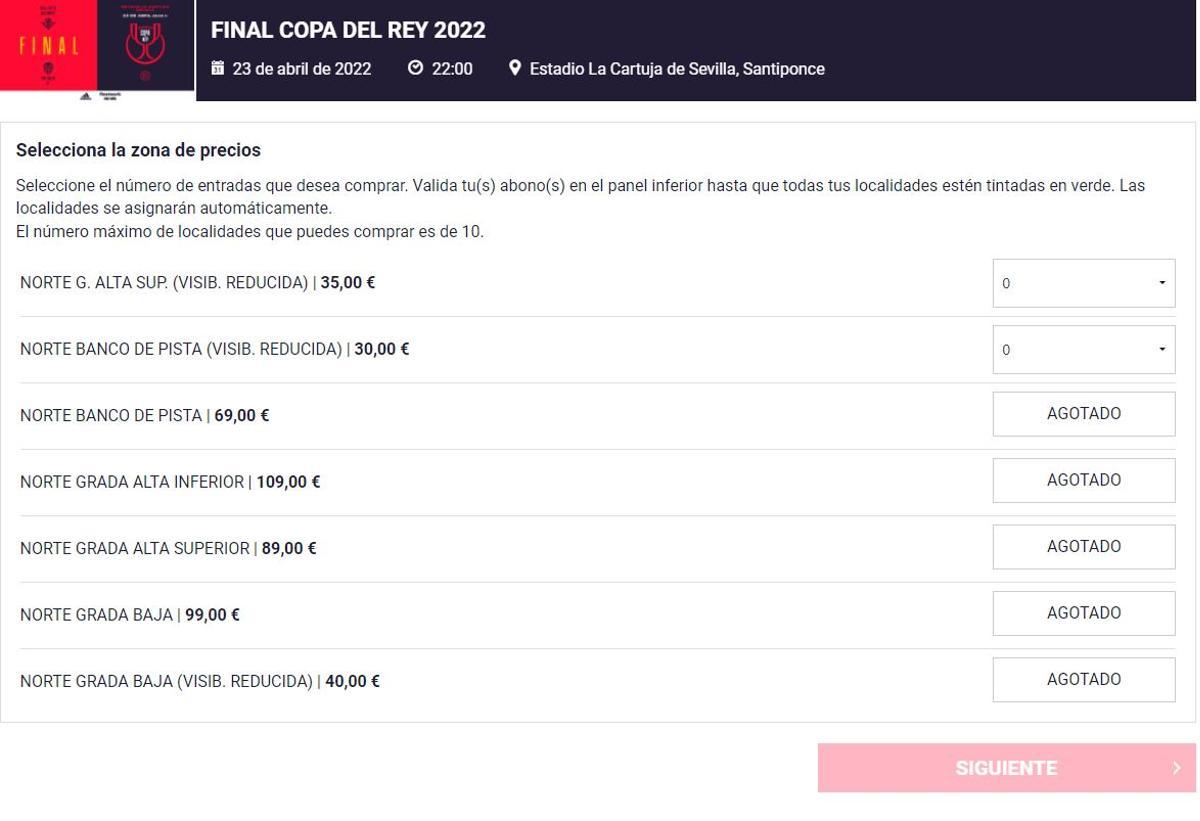1200x821 pixels.
Task: Click the dropdown caret for NORTE G. ALTA SUP.
Action: pyautogui.click(x=1160, y=283)
